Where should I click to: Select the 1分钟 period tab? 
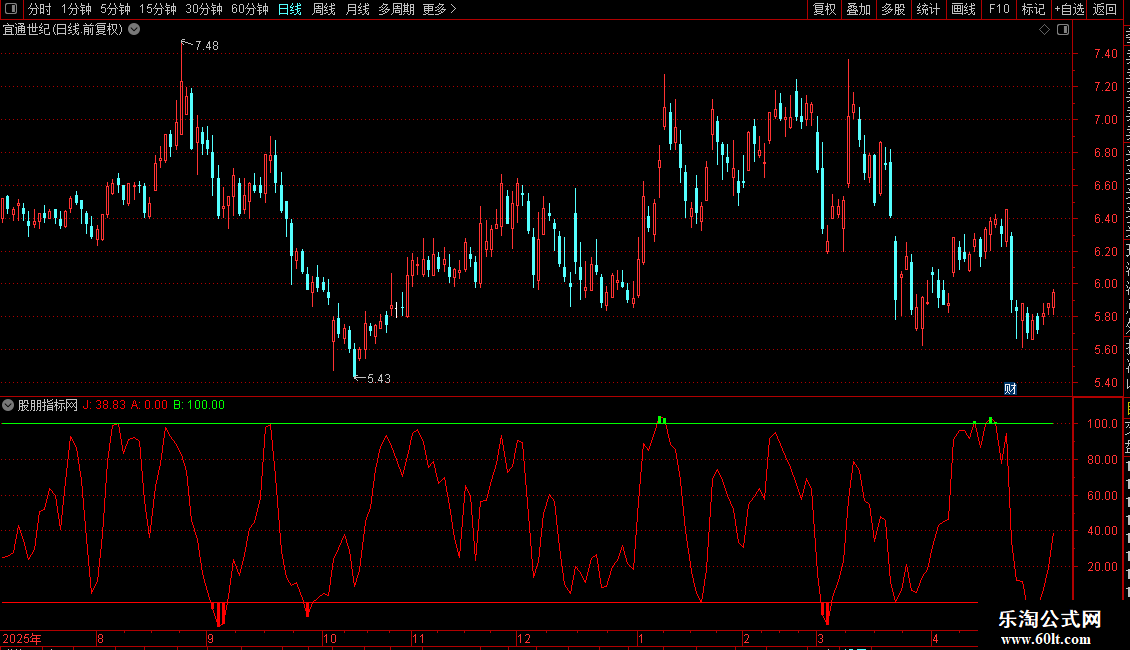pyautogui.click(x=76, y=9)
